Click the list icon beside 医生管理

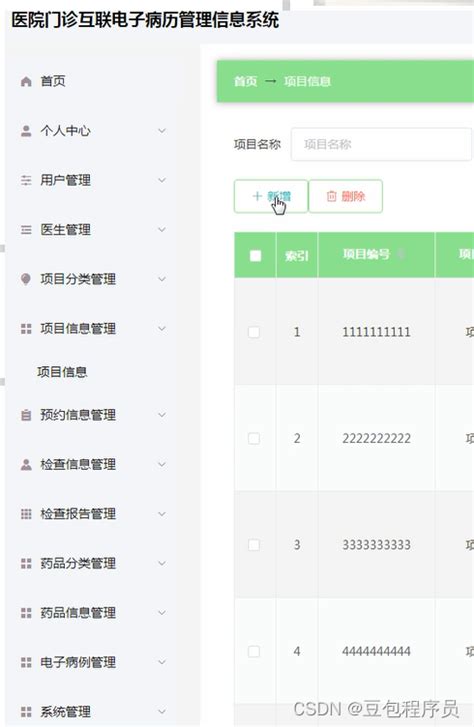(x=26, y=230)
